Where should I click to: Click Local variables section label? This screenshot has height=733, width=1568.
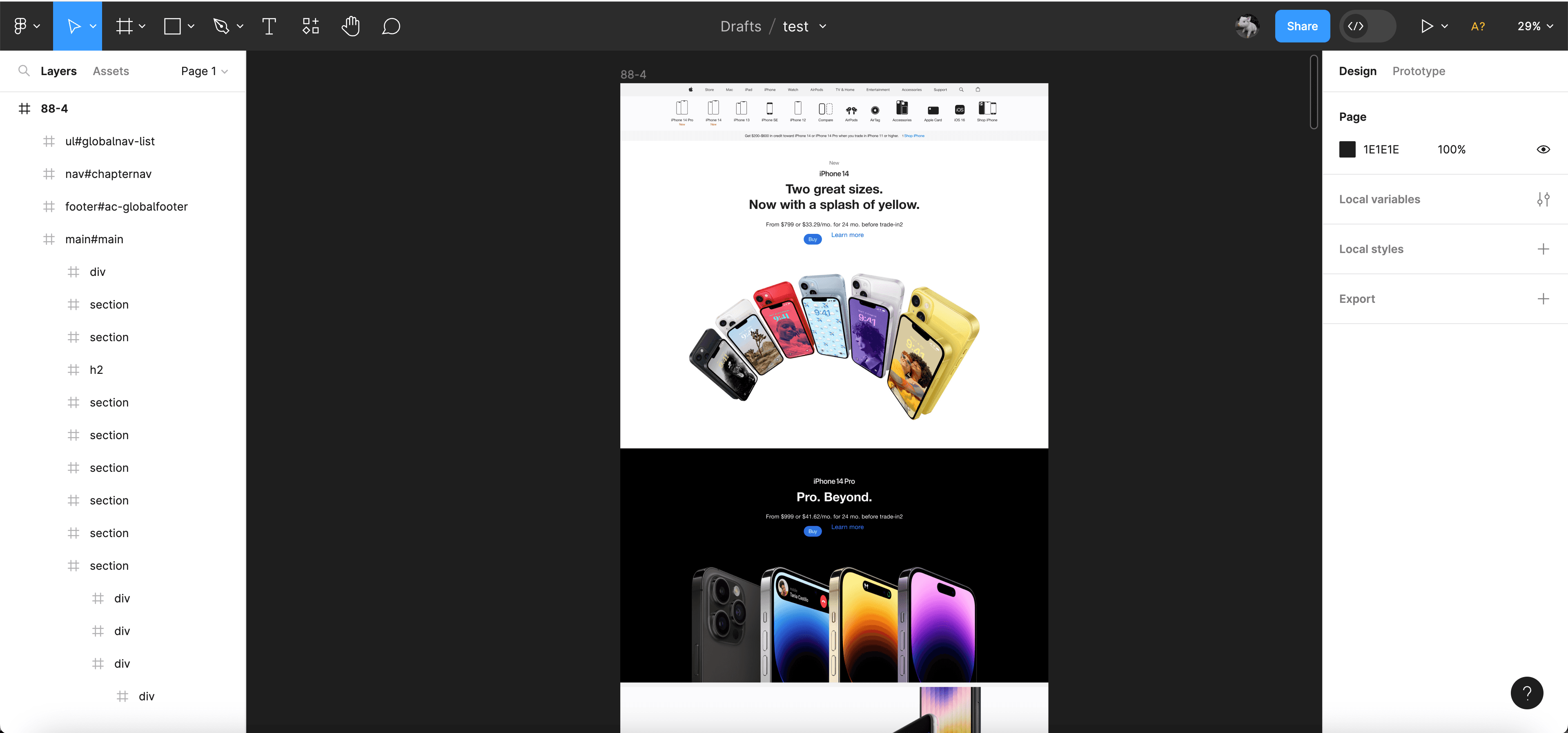1379,200
